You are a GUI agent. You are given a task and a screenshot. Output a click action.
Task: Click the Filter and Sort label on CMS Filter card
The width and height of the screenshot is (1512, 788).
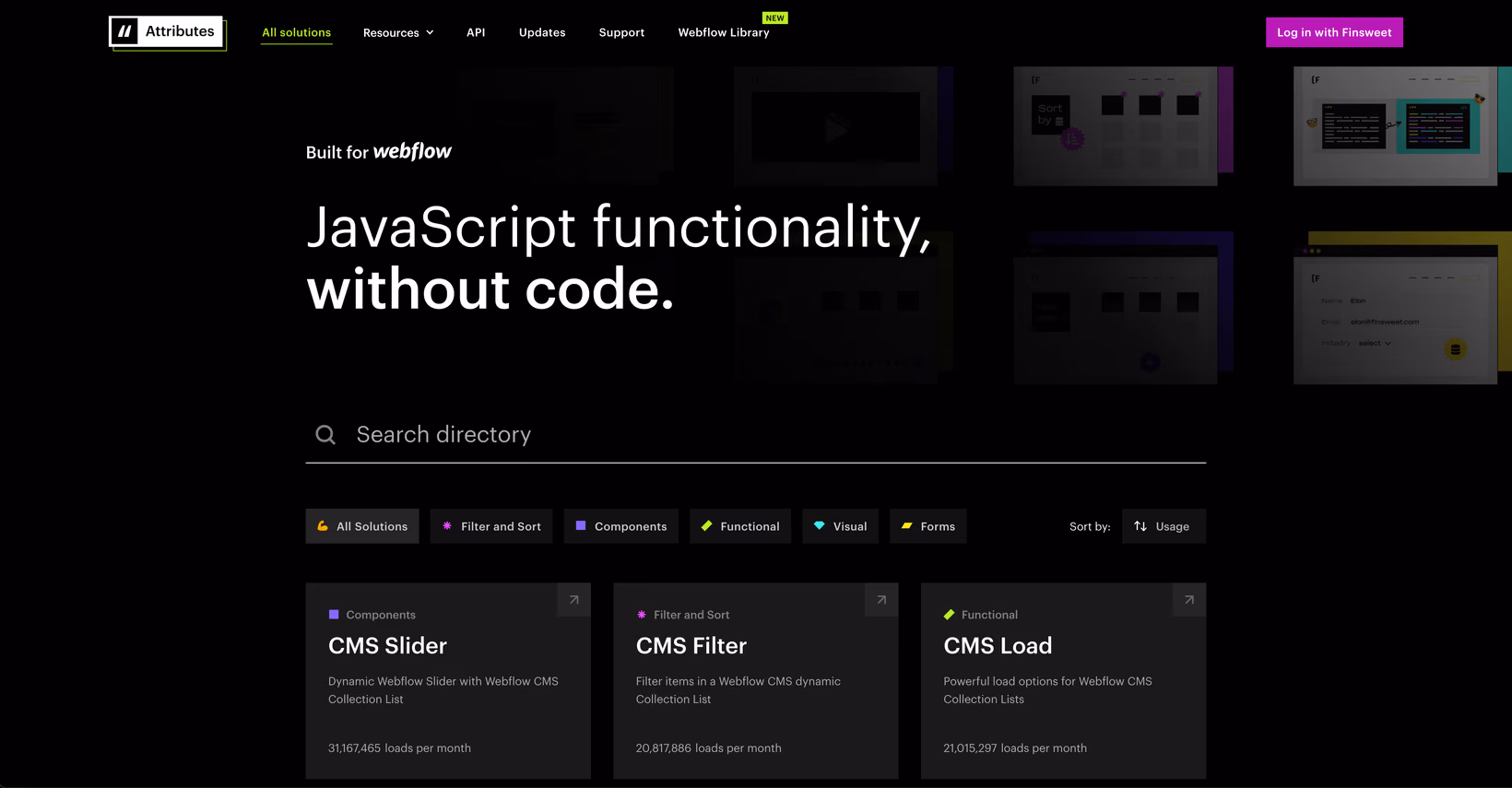691,615
